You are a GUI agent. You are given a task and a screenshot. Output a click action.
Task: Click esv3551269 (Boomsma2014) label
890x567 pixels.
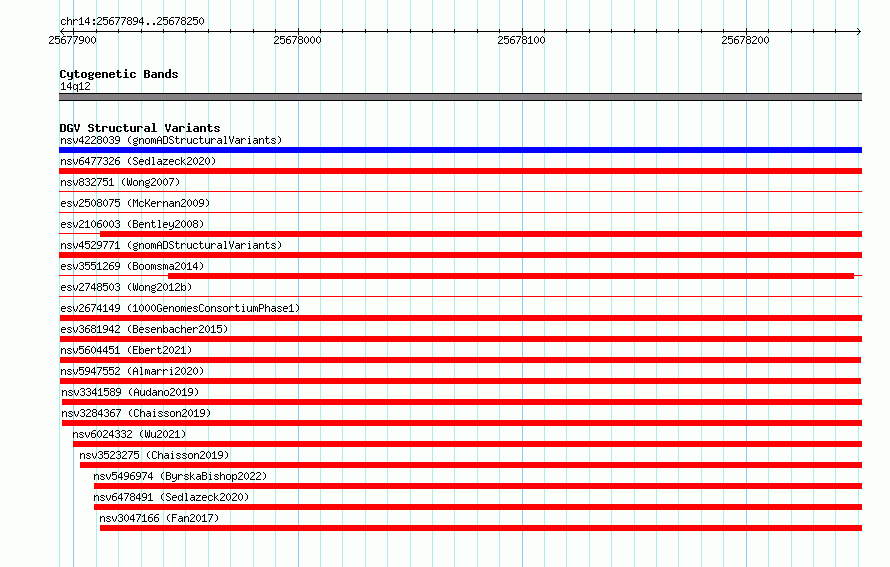click(x=132, y=266)
